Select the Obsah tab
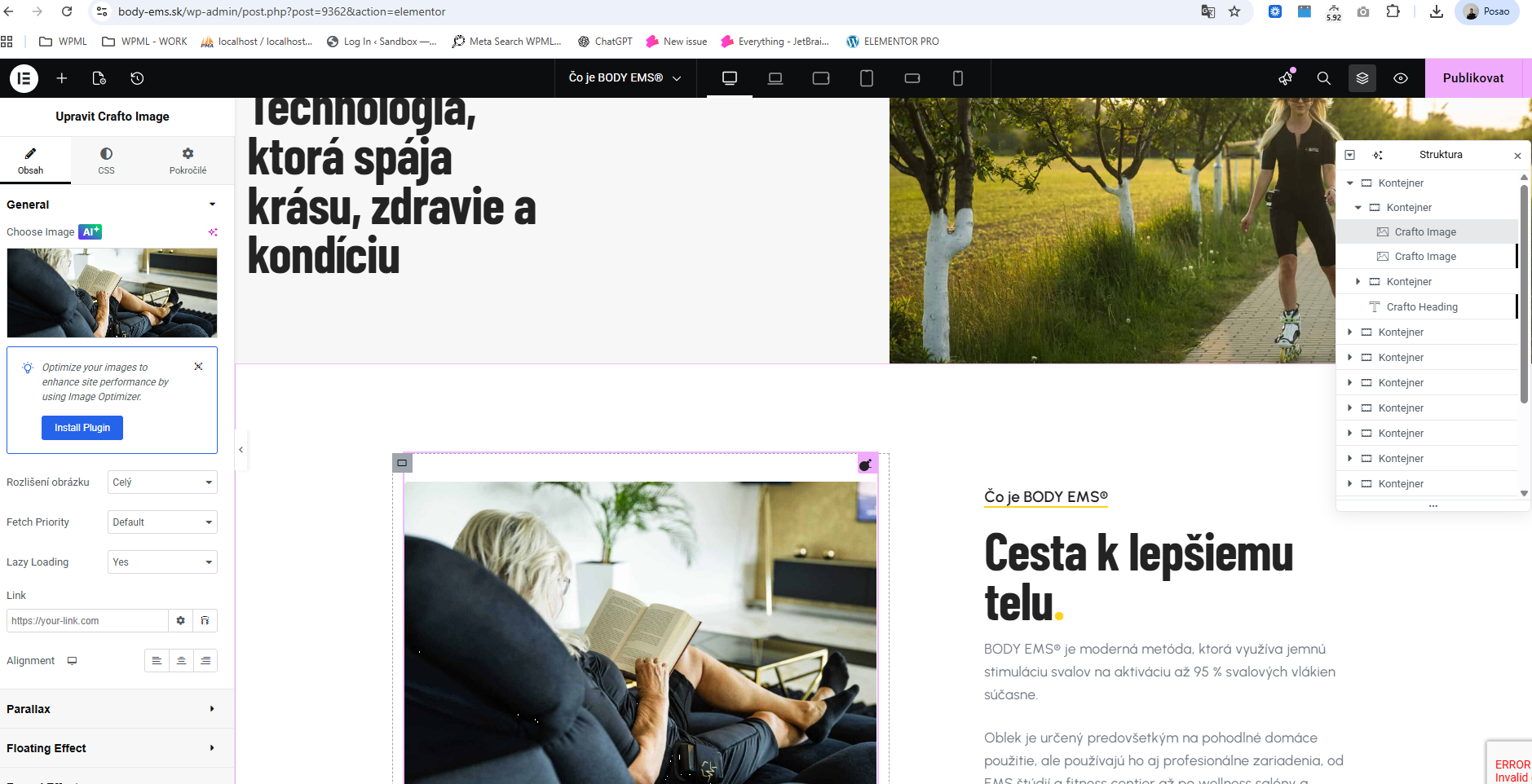 pos(31,161)
